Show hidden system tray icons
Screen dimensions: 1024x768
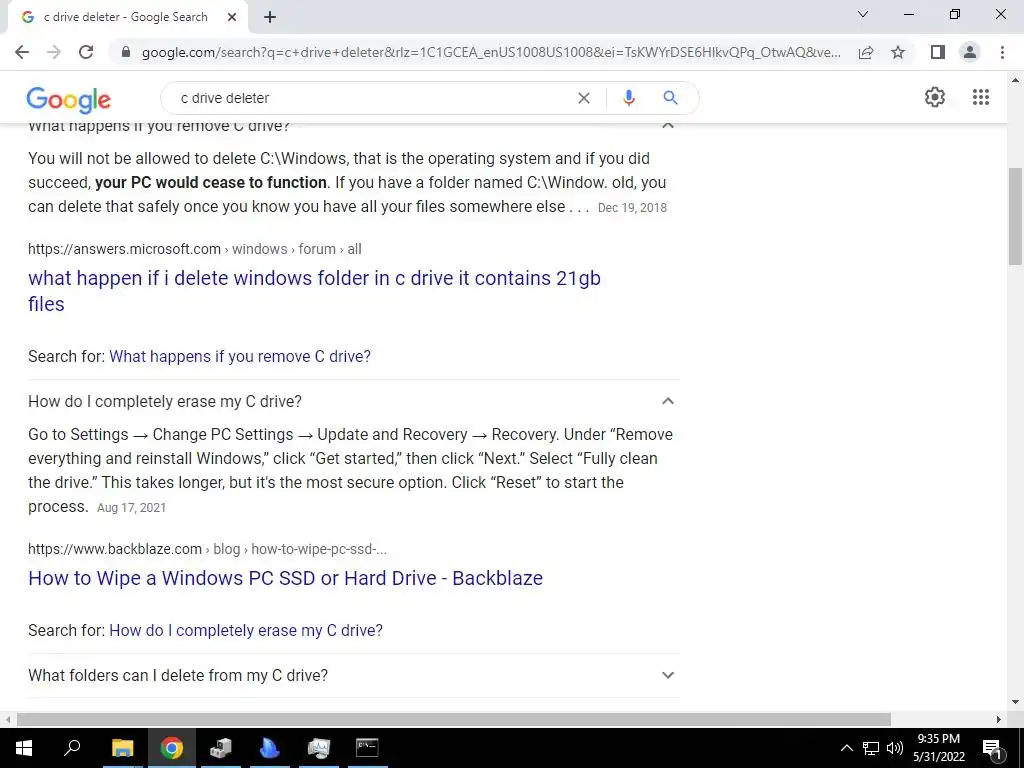click(x=846, y=748)
